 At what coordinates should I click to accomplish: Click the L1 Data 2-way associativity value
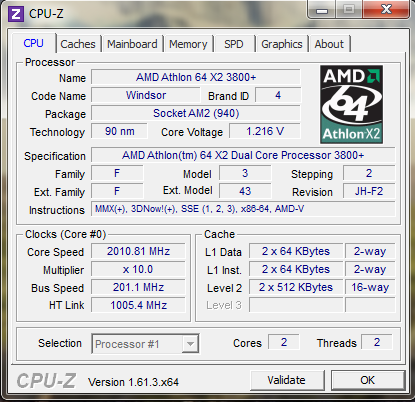(x=370, y=251)
